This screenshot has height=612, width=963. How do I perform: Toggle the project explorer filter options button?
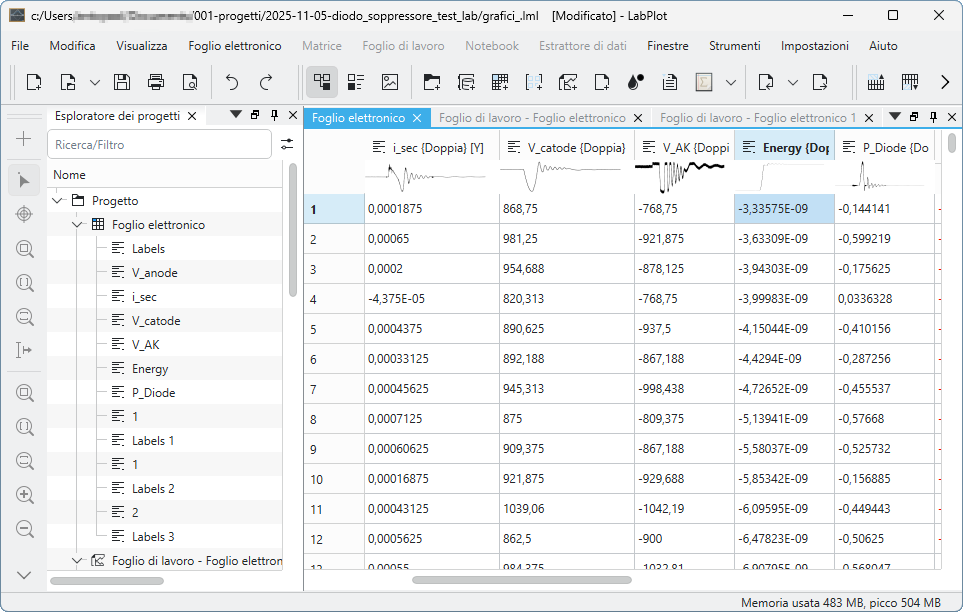(x=287, y=145)
